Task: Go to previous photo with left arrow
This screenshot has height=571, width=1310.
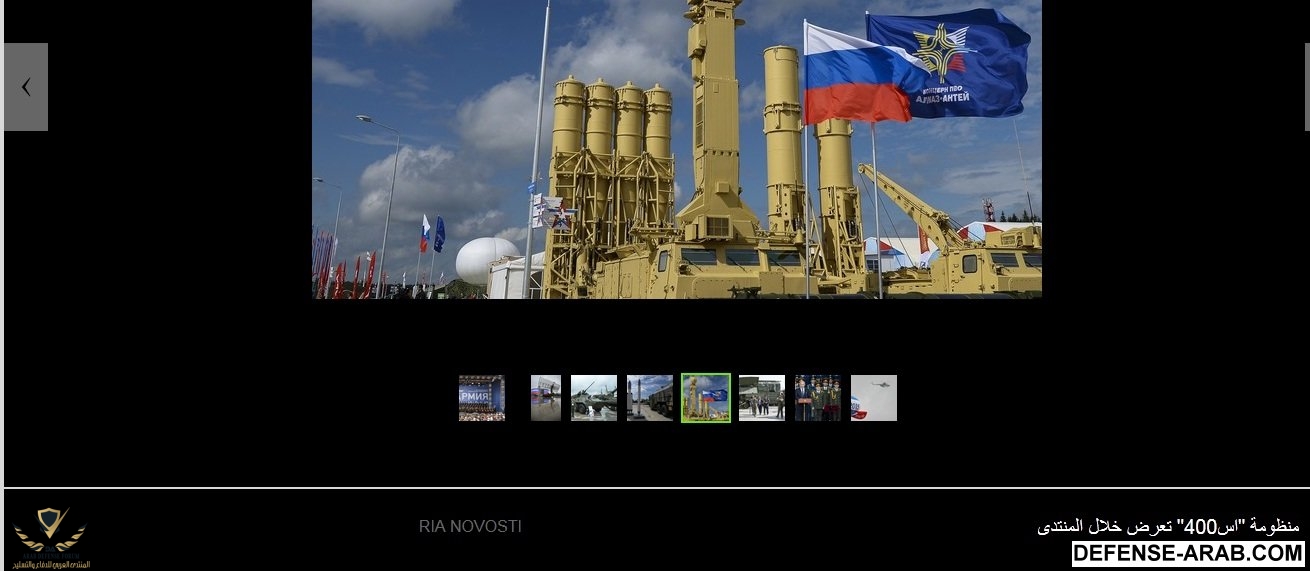Action: pos(26,87)
